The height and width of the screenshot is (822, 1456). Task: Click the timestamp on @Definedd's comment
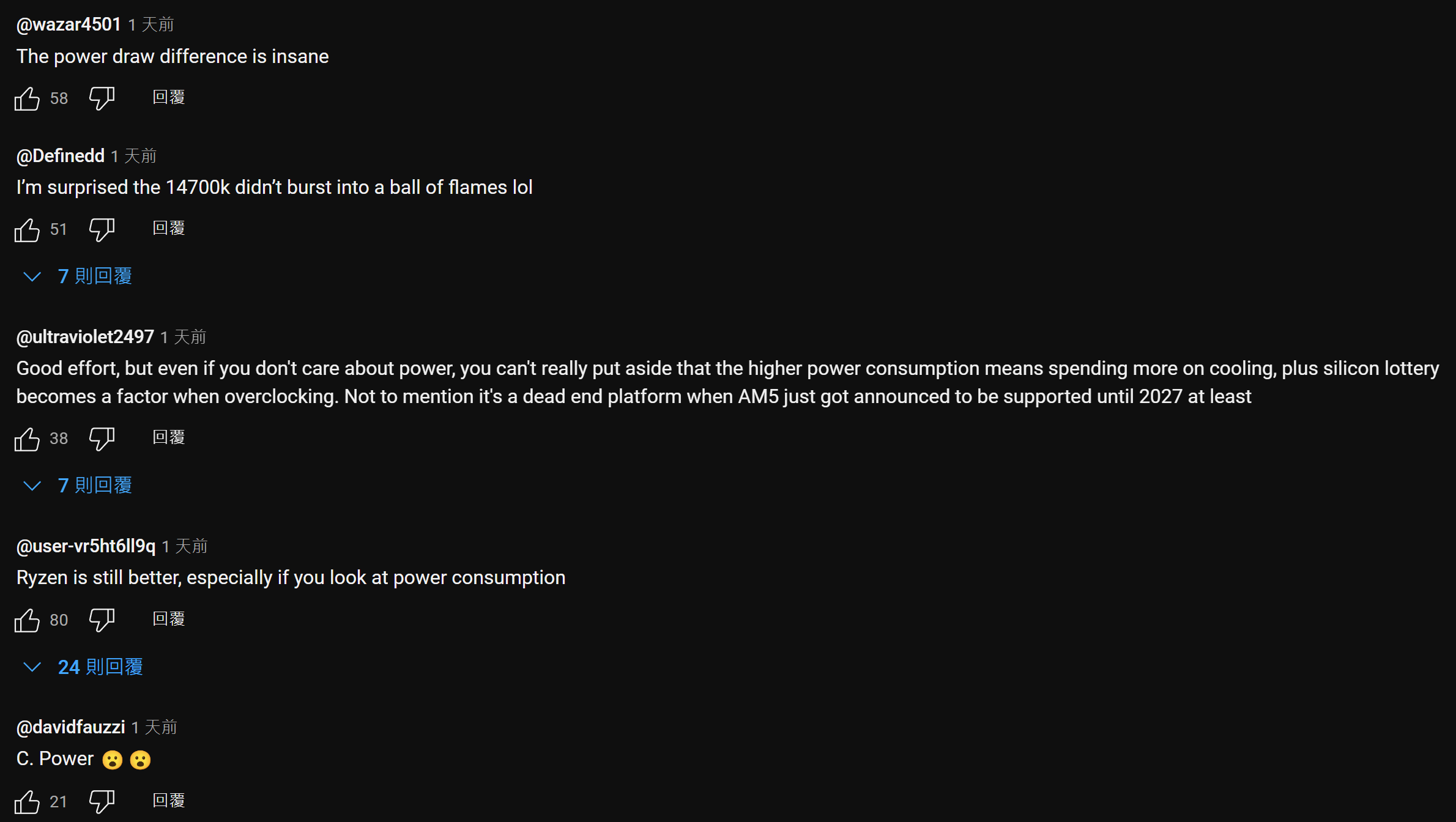click(134, 157)
